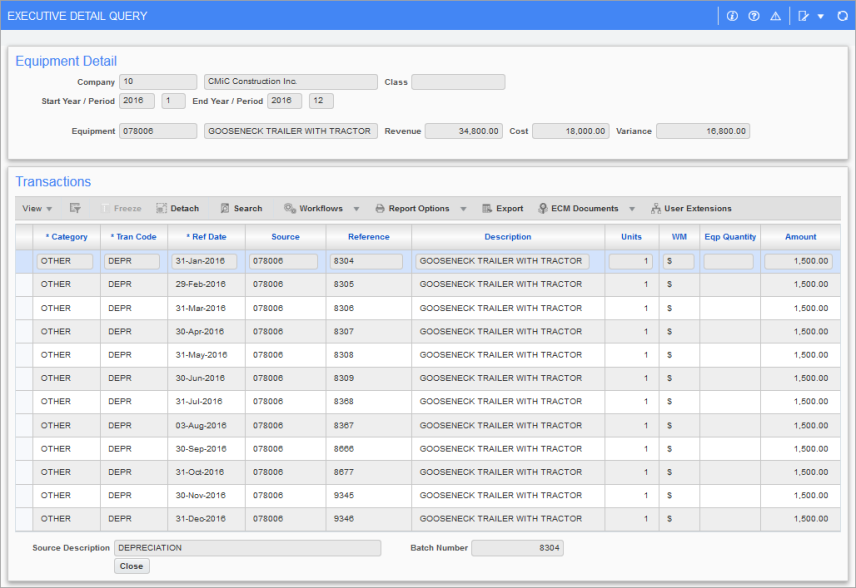
Task: Click the edit notes icon in the header
Action: (x=804, y=16)
